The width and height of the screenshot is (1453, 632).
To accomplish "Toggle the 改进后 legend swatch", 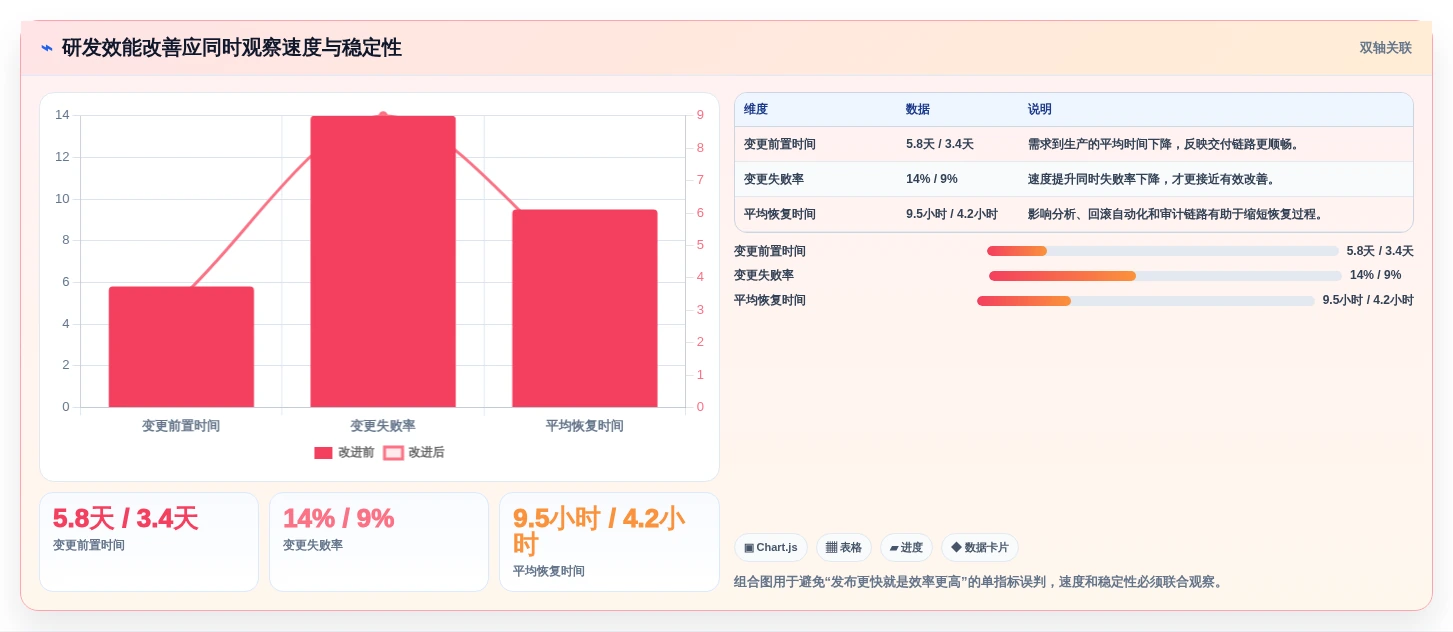I will coord(394,453).
